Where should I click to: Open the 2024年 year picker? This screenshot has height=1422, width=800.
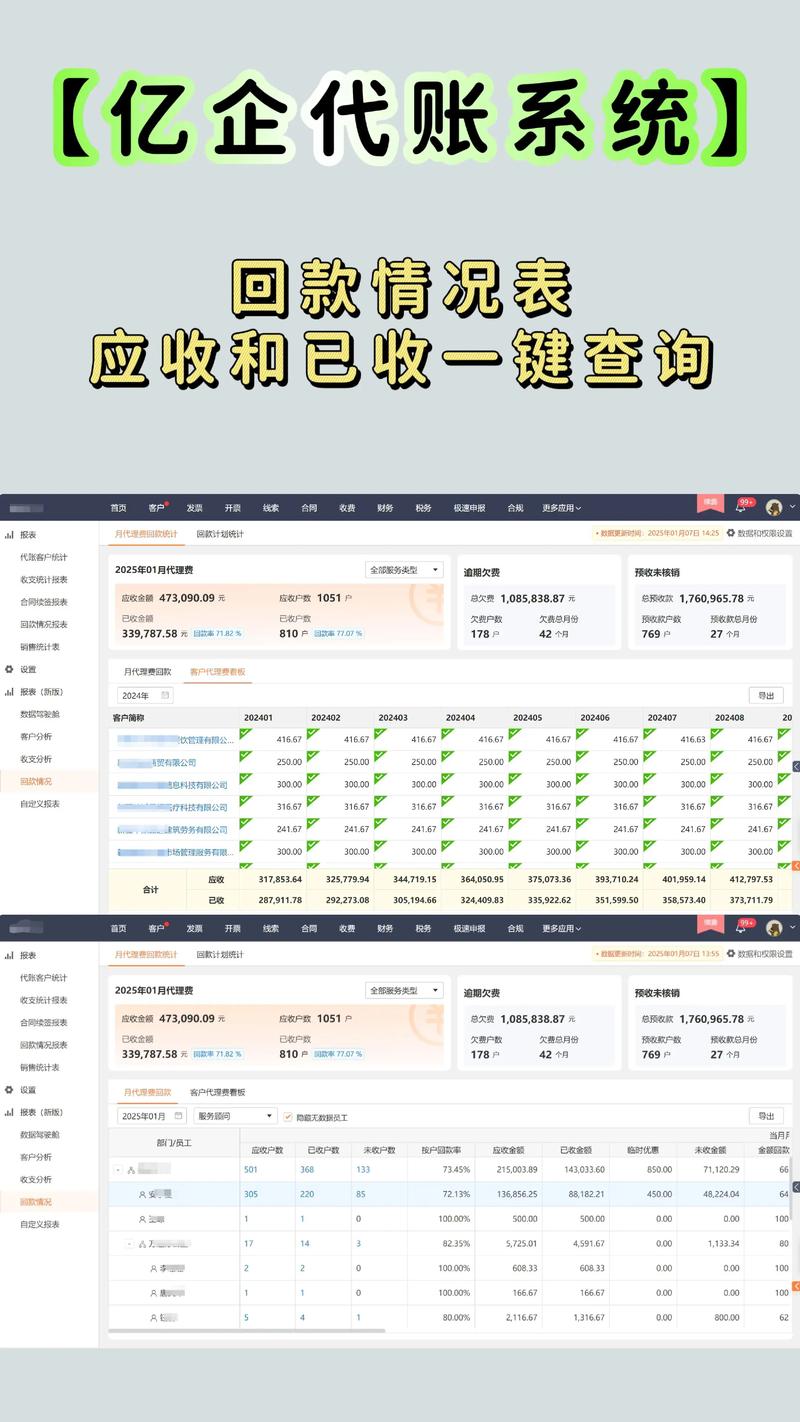click(145, 695)
